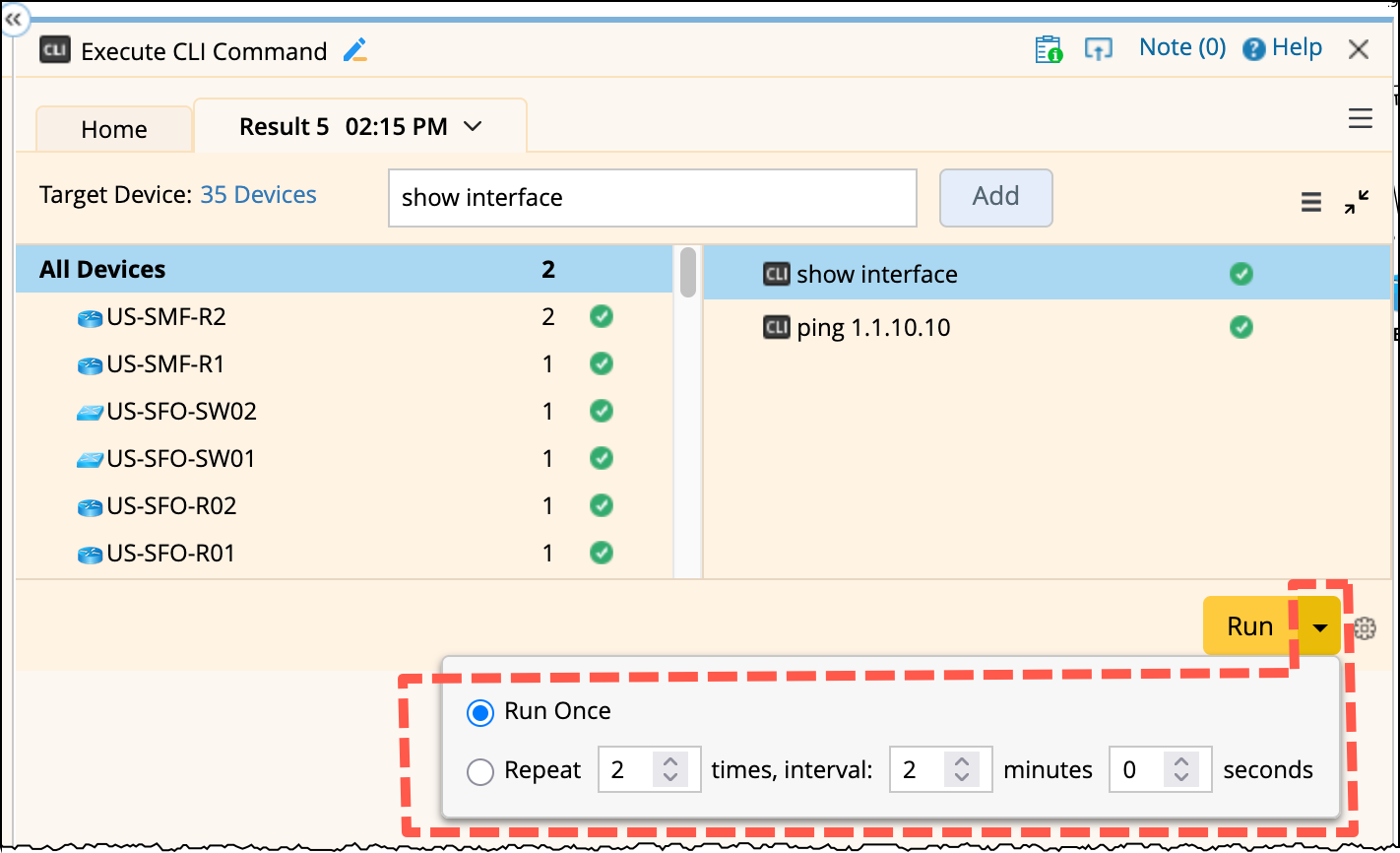This screenshot has height=853, width=1400.
Task: Select device US-SMF-R1
Action: click(x=344, y=364)
